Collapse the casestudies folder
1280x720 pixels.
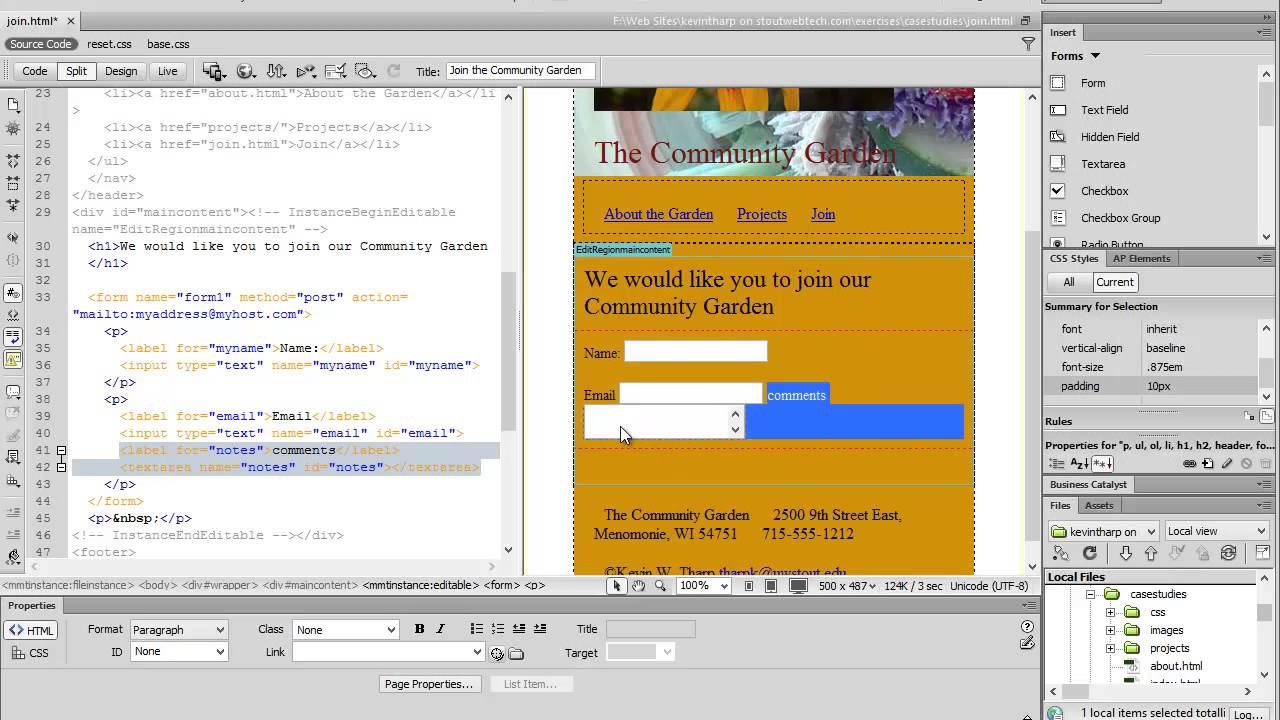pos(1091,594)
